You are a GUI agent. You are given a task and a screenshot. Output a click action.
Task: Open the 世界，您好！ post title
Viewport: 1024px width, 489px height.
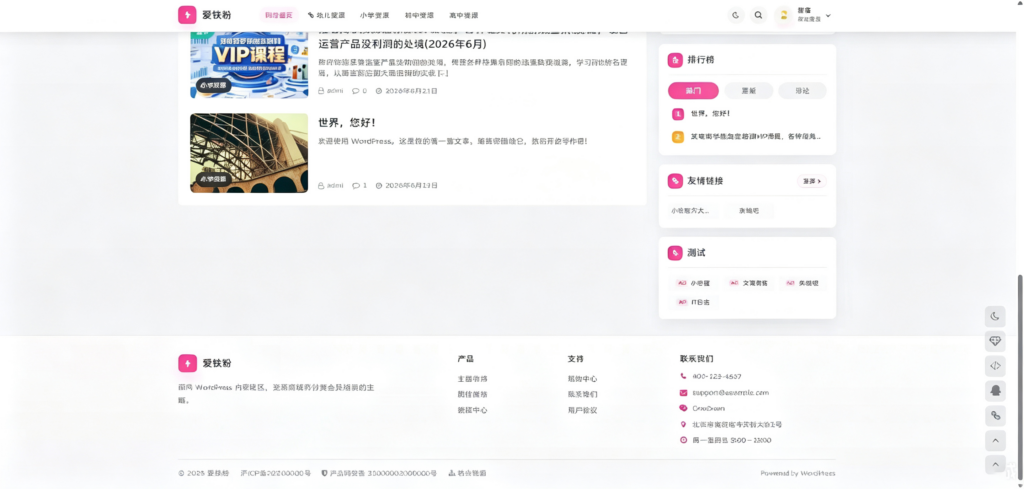(347, 123)
